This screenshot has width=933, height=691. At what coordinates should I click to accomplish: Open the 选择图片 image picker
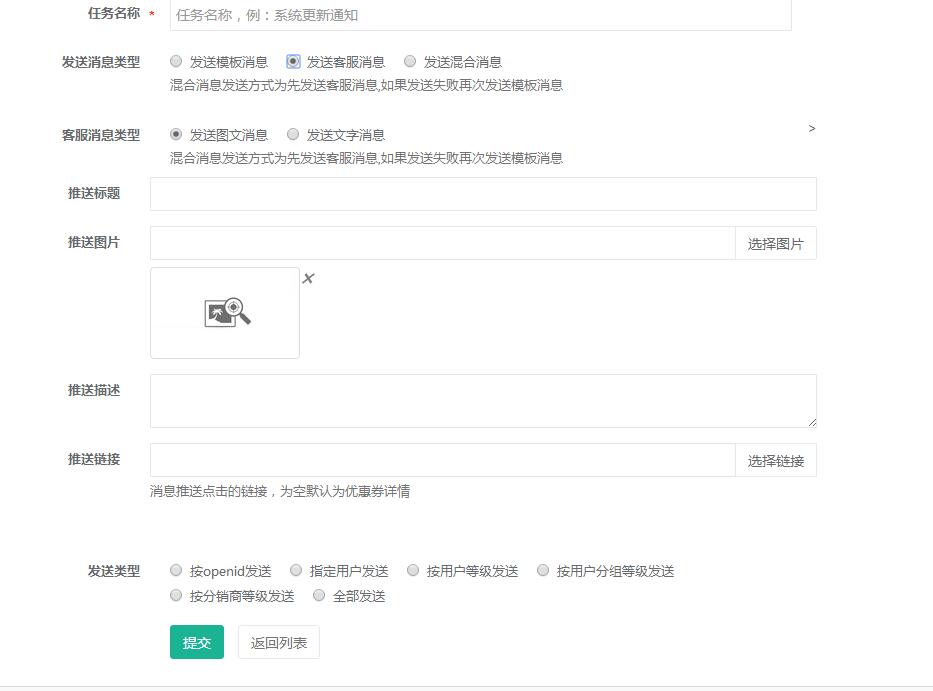click(775, 243)
